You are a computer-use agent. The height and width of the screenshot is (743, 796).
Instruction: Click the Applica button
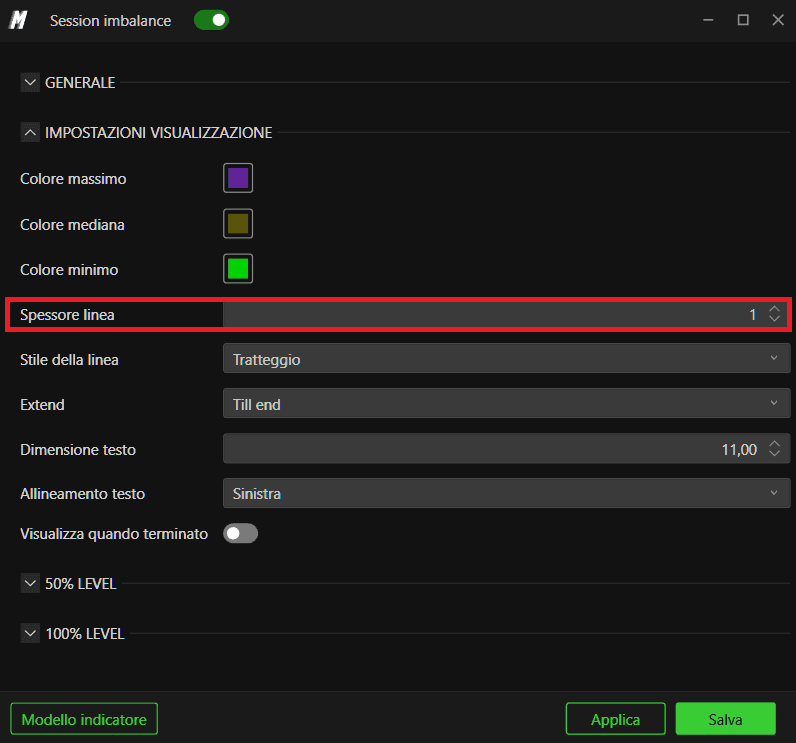click(615, 719)
